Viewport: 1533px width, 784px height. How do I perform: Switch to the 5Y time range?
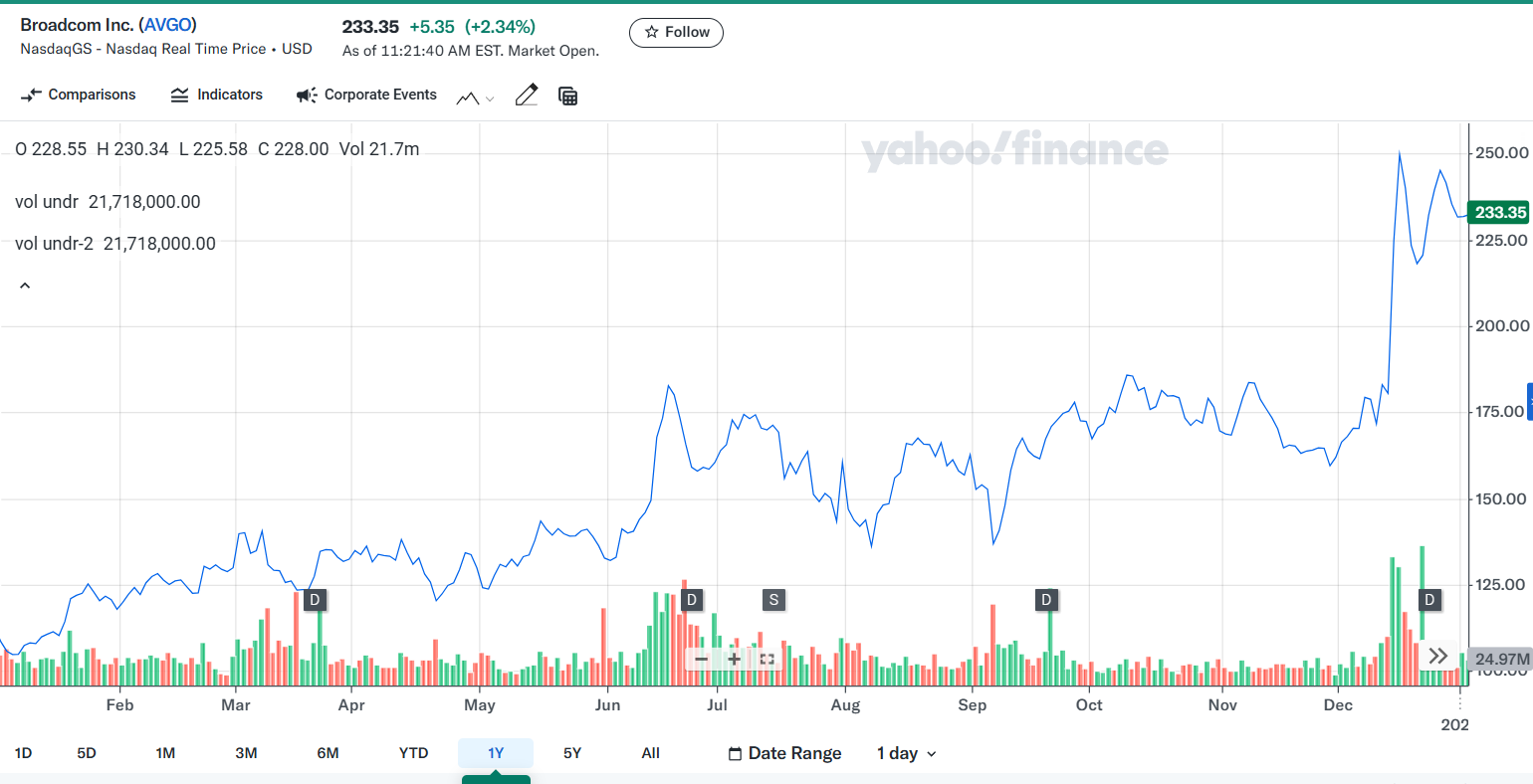click(x=572, y=753)
